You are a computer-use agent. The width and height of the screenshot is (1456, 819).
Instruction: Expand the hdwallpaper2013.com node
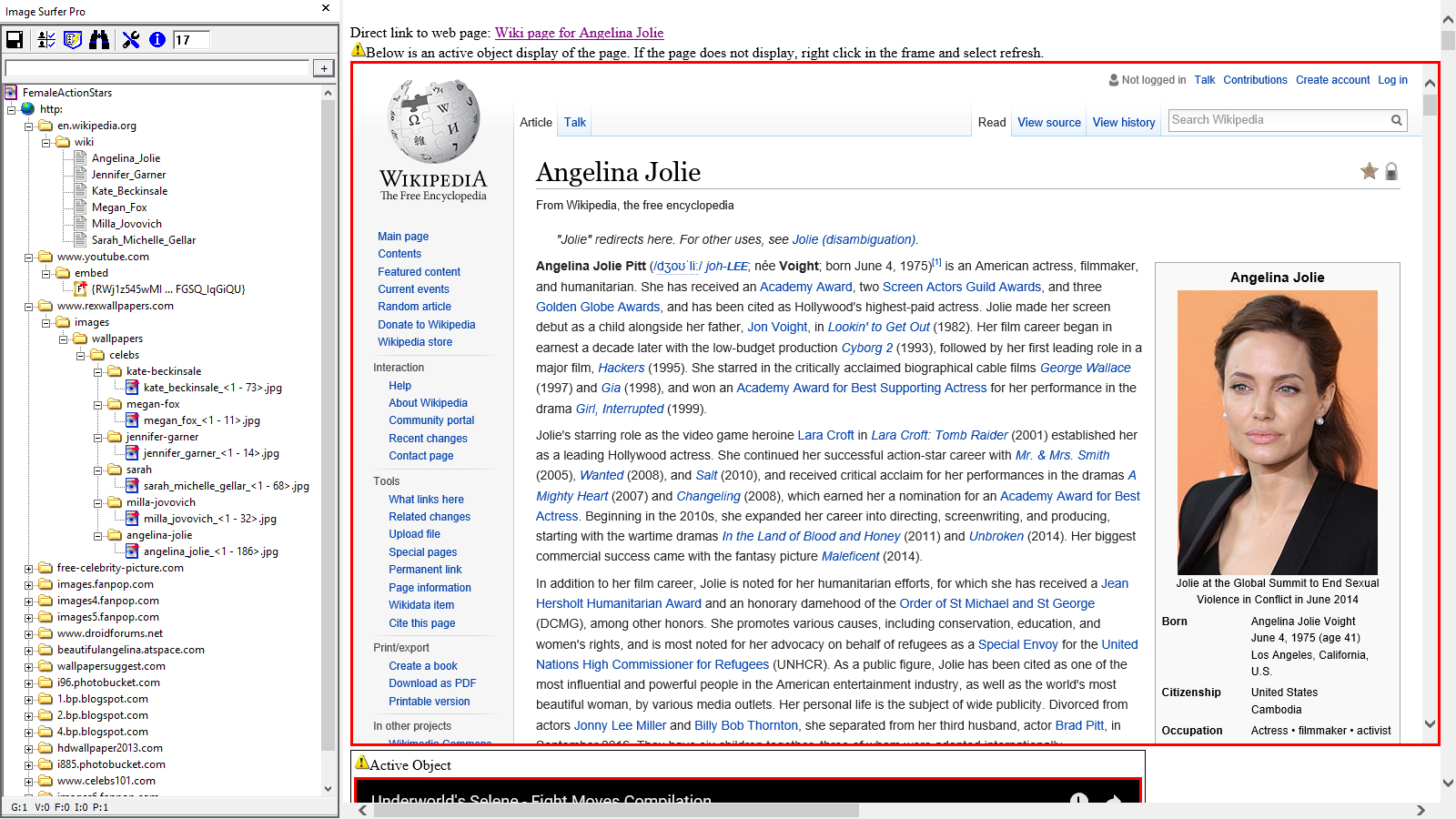(28, 748)
